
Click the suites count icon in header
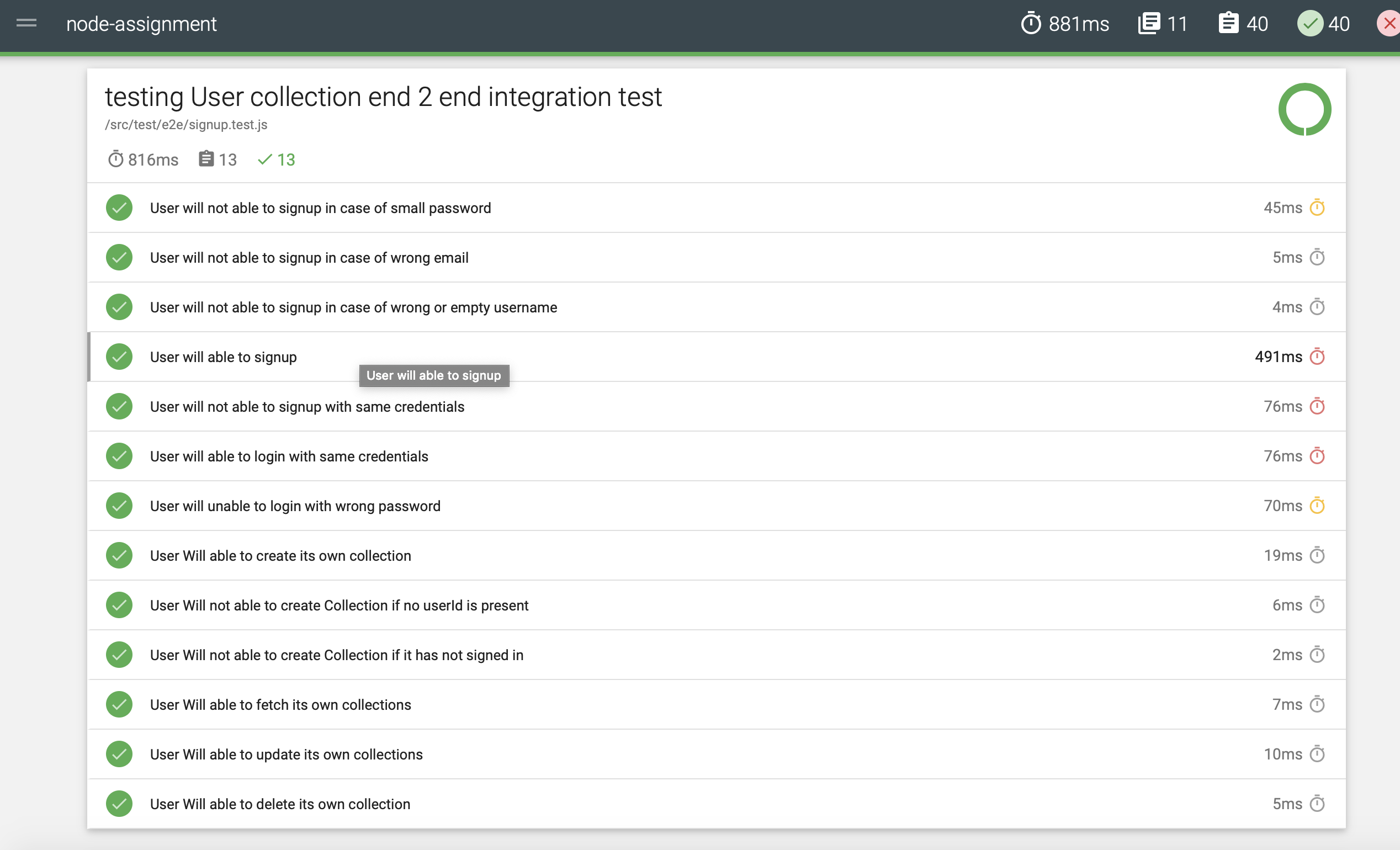click(1149, 24)
